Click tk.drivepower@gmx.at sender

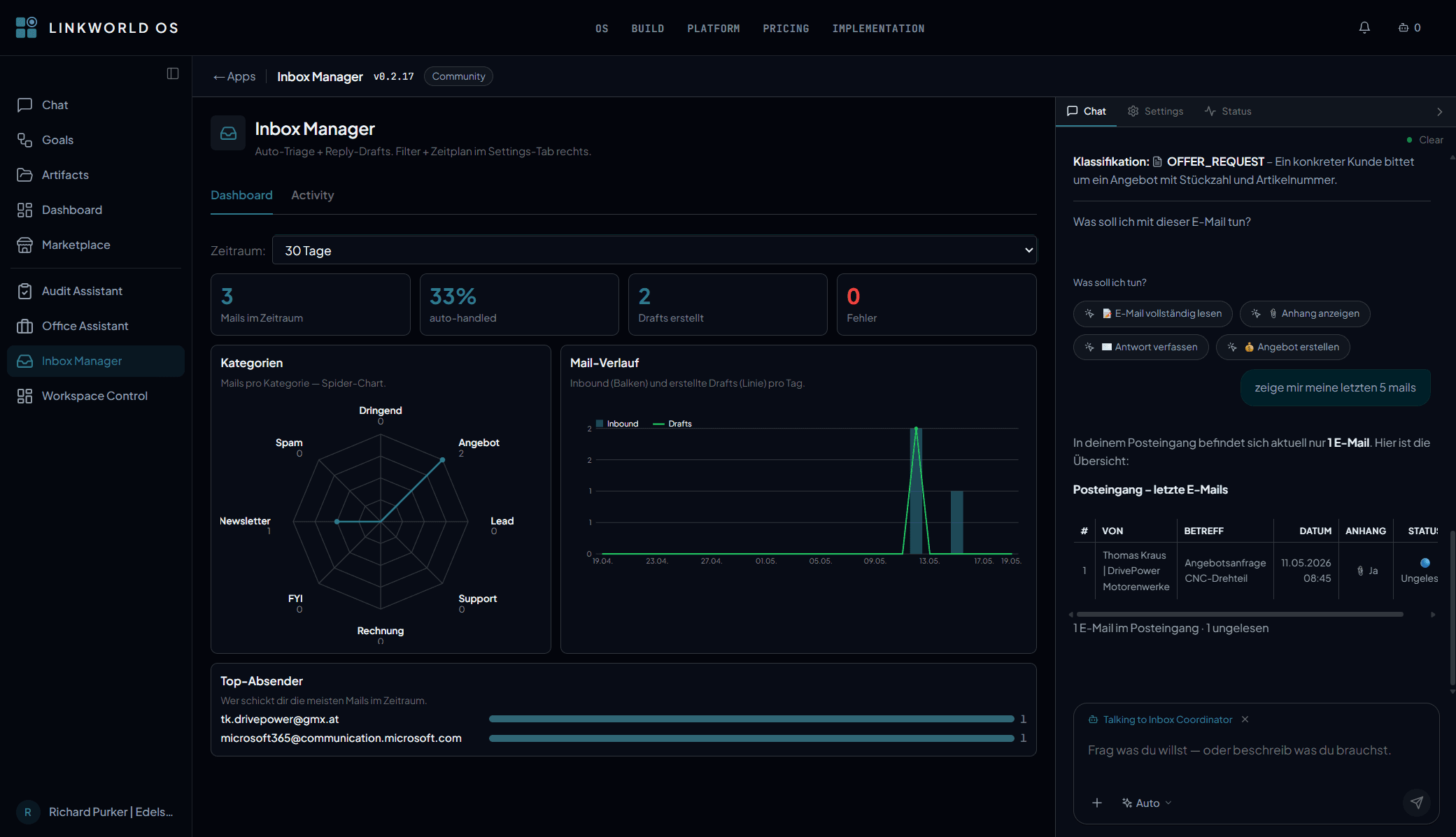click(280, 719)
